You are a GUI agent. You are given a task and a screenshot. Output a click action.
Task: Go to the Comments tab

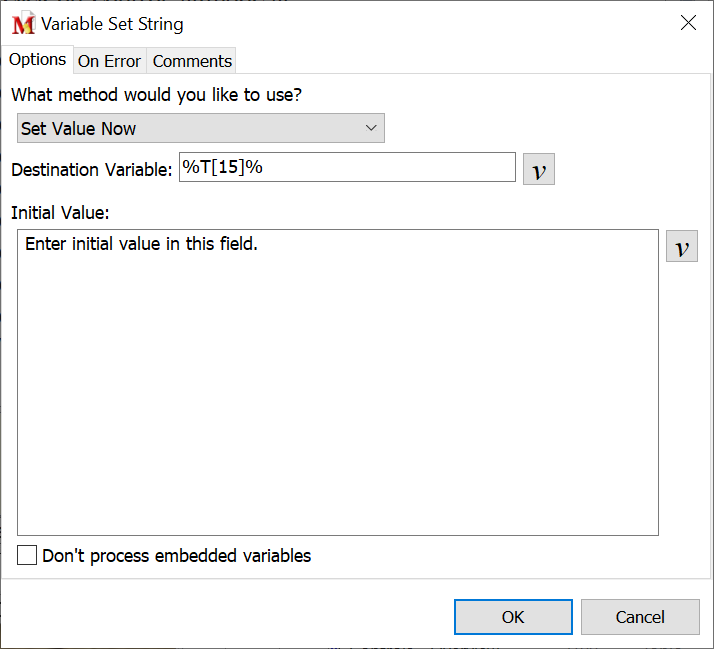[x=192, y=61]
